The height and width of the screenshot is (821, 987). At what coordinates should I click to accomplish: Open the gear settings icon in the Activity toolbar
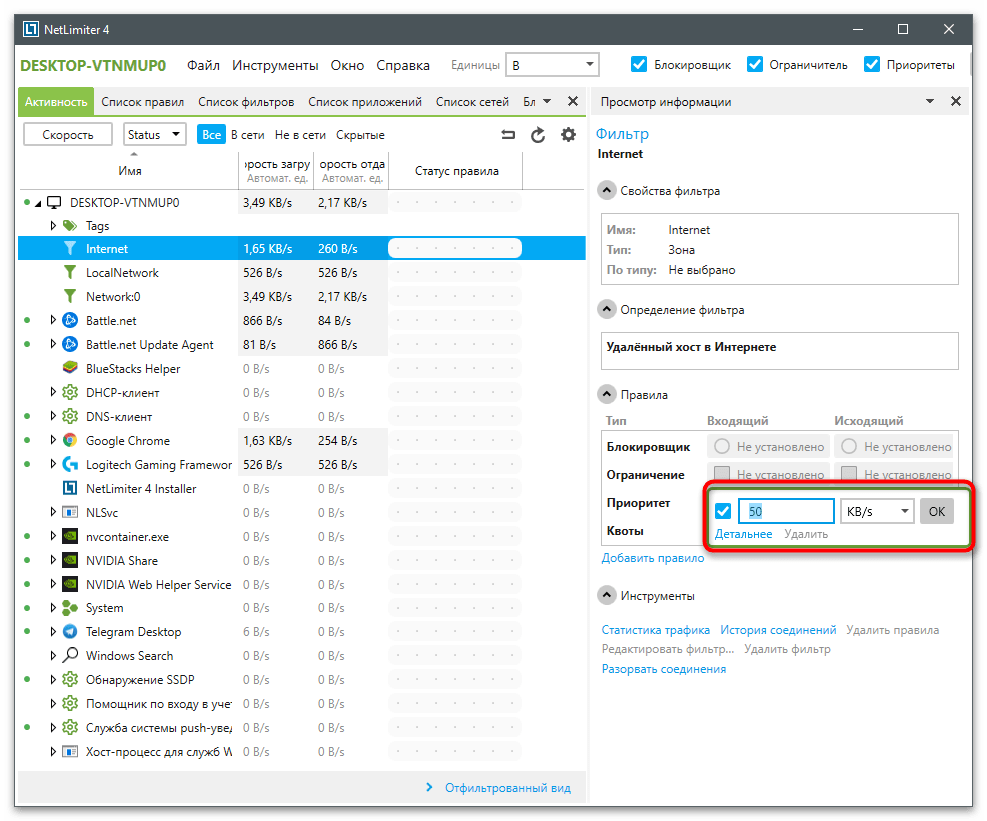pos(568,135)
